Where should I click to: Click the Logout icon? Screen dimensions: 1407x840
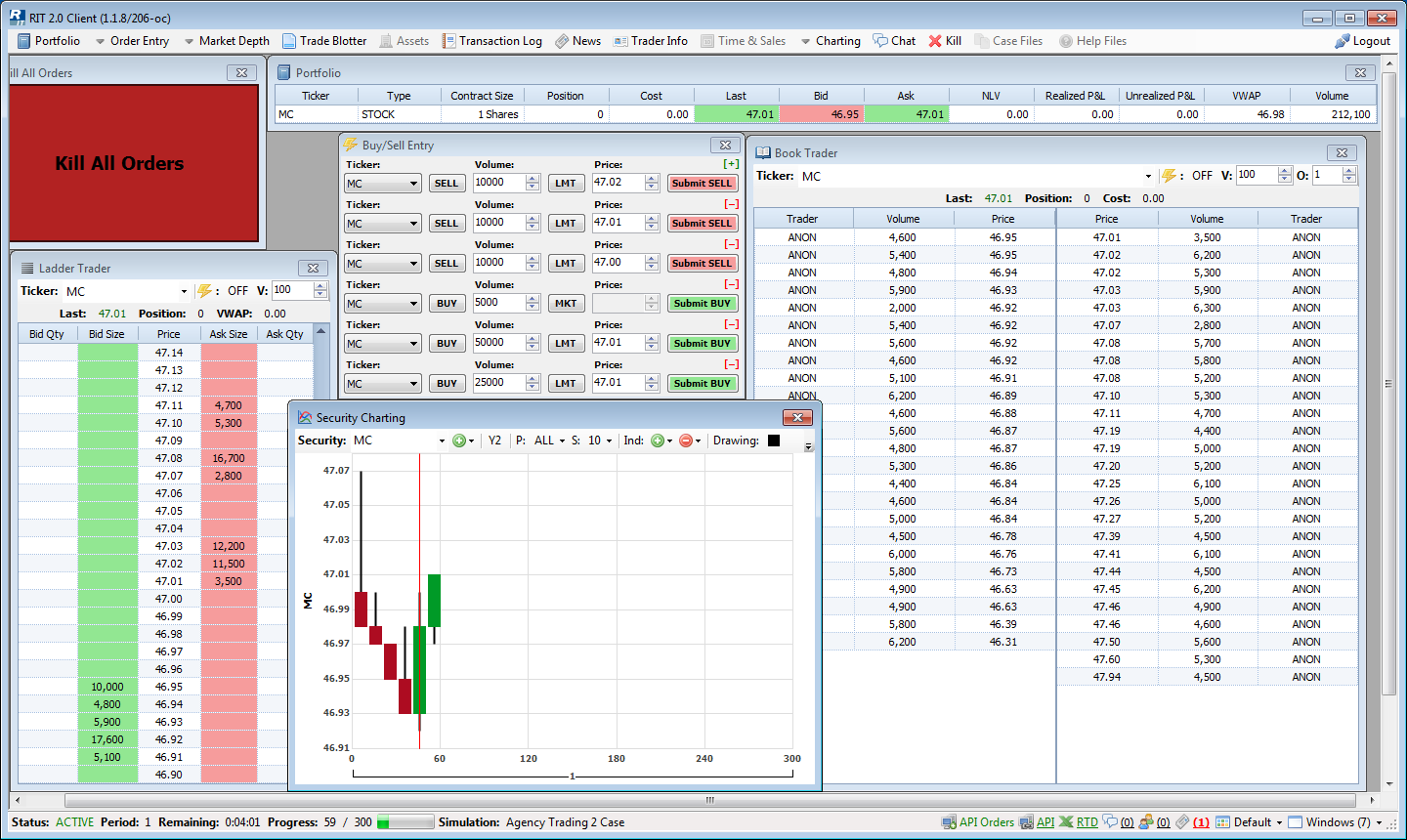coord(1343,41)
